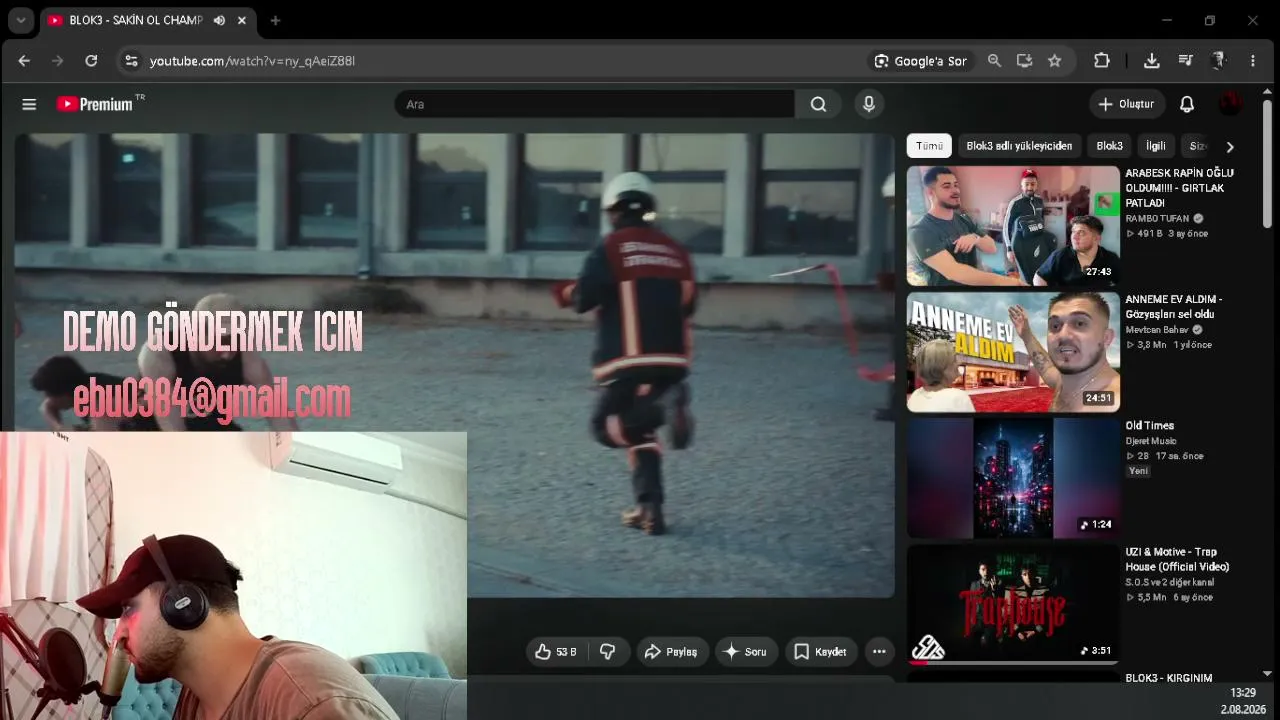The image size is (1280, 720).
Task: Click the Google'a Sor button
Action: (x=920, y=61)
